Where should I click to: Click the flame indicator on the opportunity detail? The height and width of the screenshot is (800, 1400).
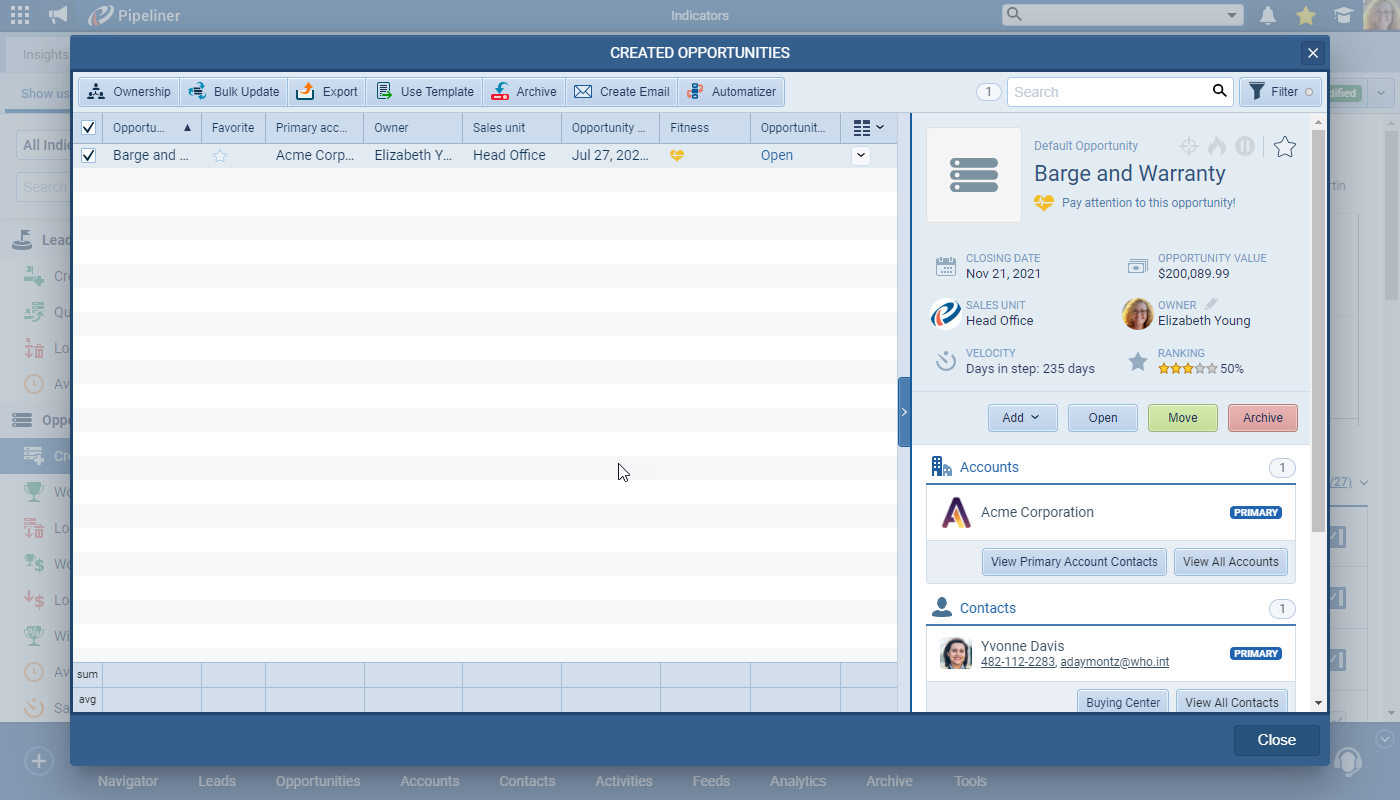pos(1216,146)
